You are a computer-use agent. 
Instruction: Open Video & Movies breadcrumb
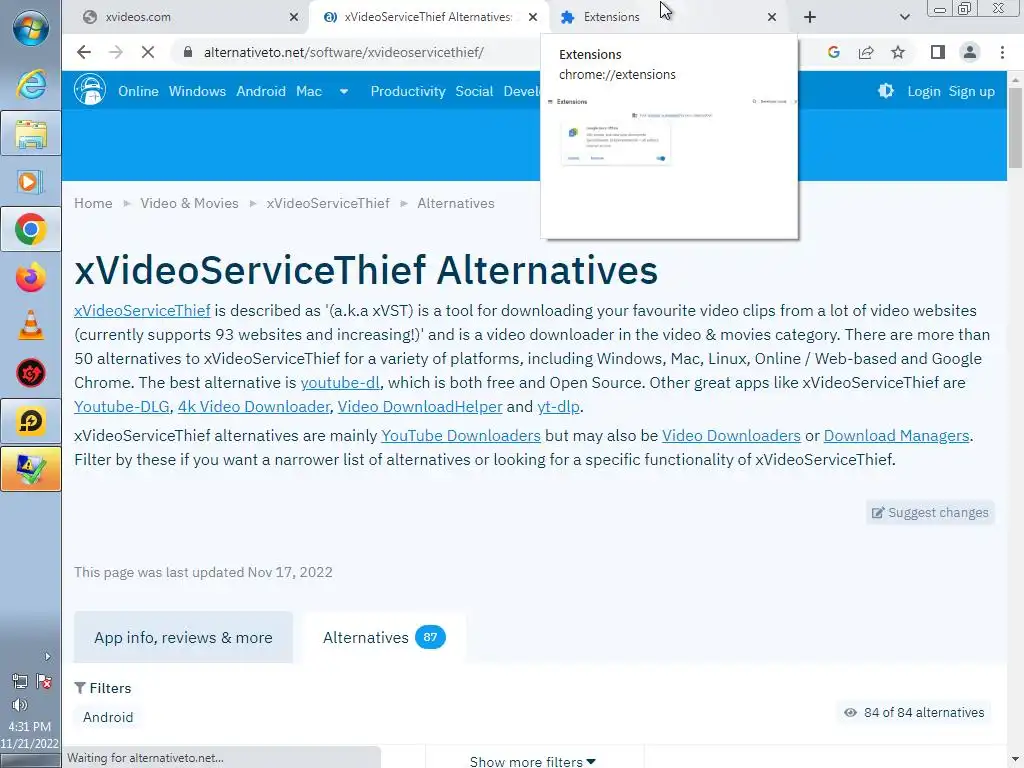pos(189,203)
